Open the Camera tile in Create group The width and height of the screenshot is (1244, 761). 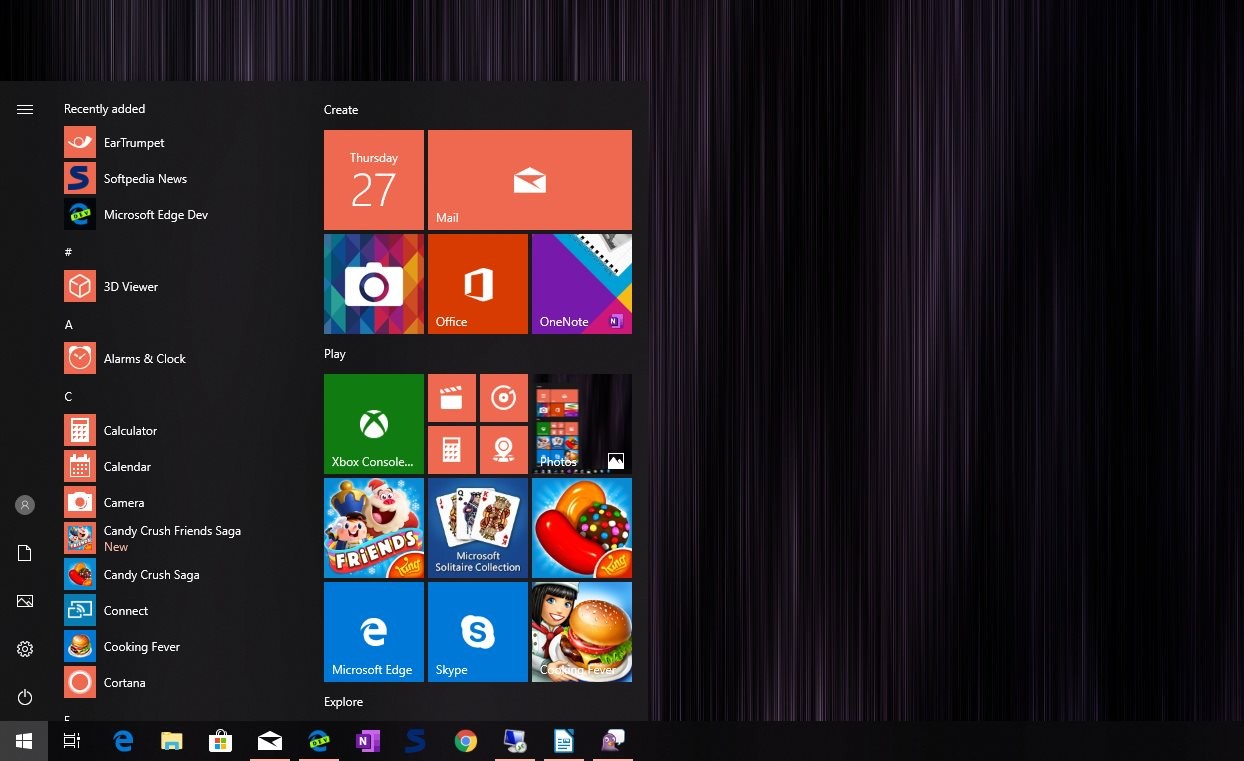point(374,284)
